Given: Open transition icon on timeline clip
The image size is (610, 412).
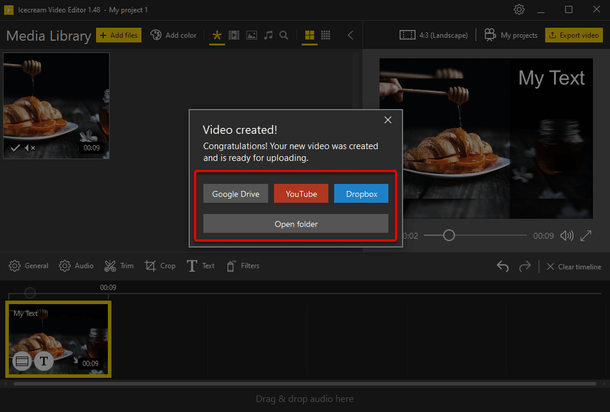Looking at the screenshot, I should (22, 361).
